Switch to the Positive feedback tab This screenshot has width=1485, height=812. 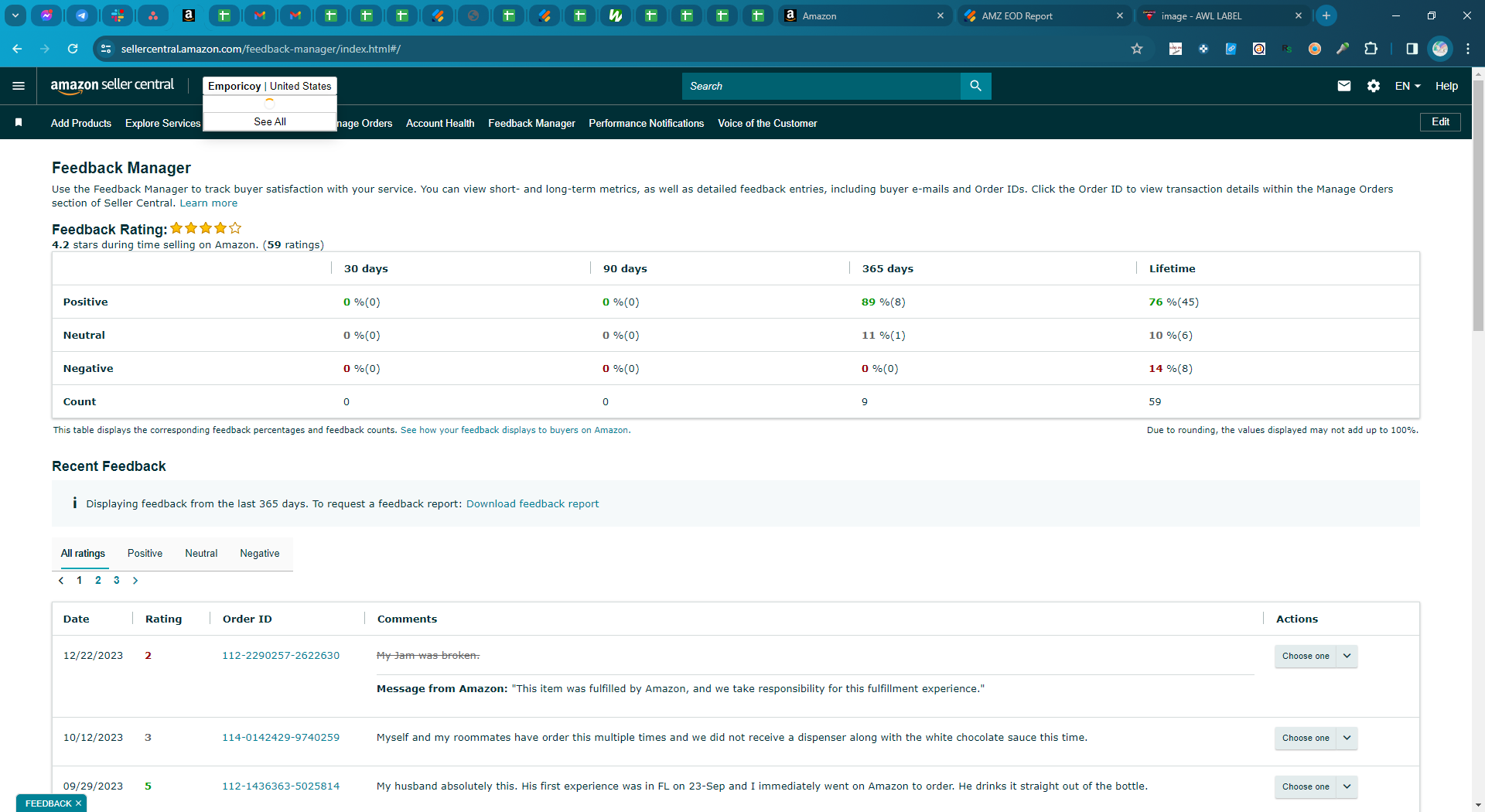[145, 553]
